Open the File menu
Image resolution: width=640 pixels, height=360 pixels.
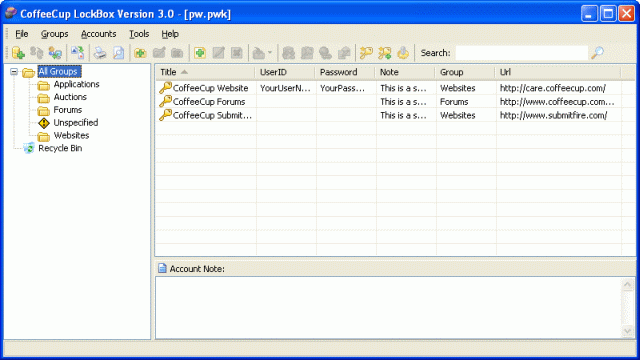point(22,34)
